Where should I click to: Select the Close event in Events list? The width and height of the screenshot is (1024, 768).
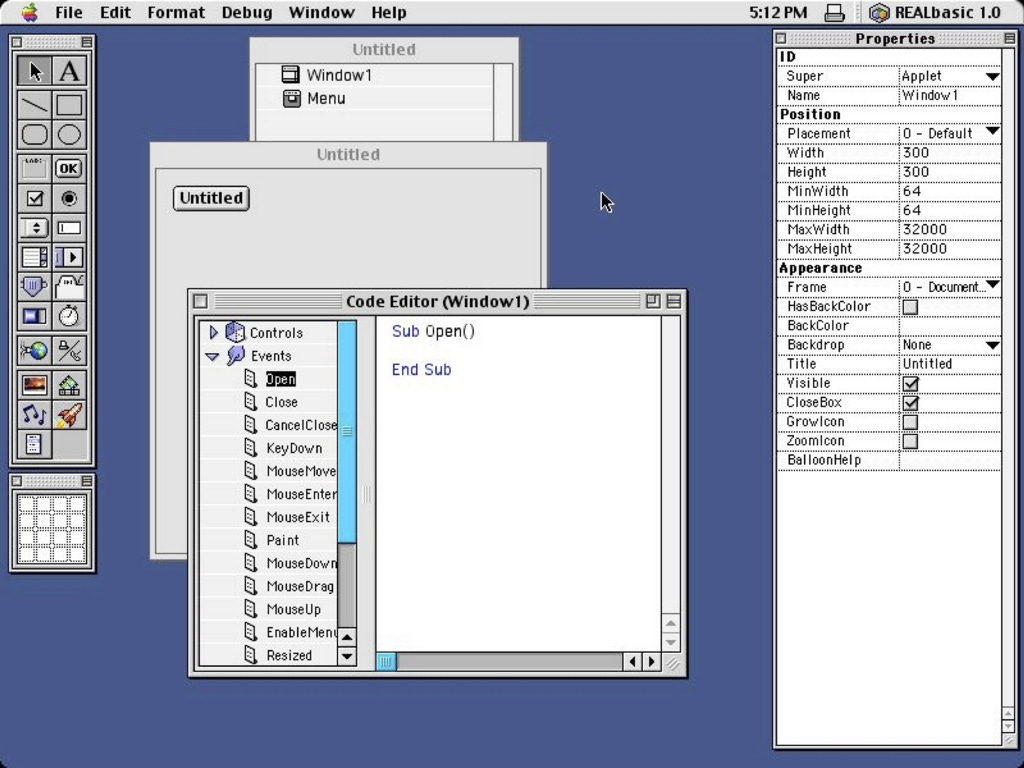click(282, 402)
